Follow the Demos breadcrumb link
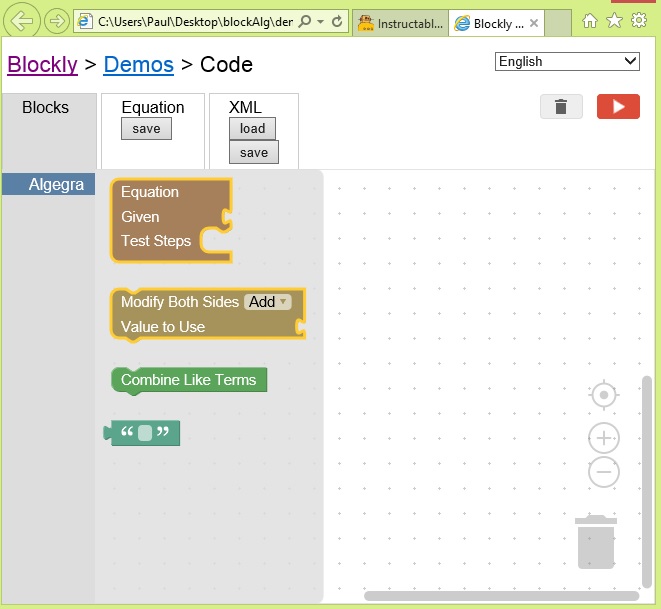 point(139,65)
